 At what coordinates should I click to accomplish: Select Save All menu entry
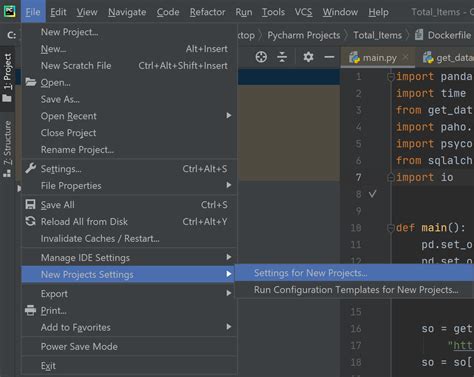(x=129, y=205)
